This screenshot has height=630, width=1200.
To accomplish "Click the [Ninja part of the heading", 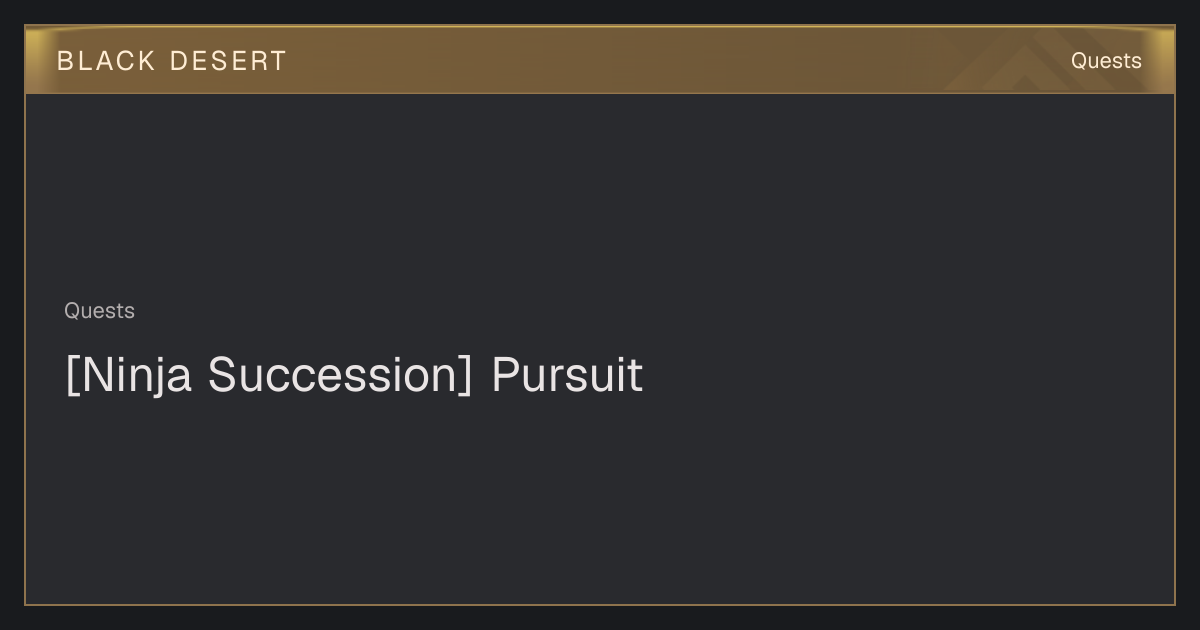I will pyautogui.click(x=128, y=377).
